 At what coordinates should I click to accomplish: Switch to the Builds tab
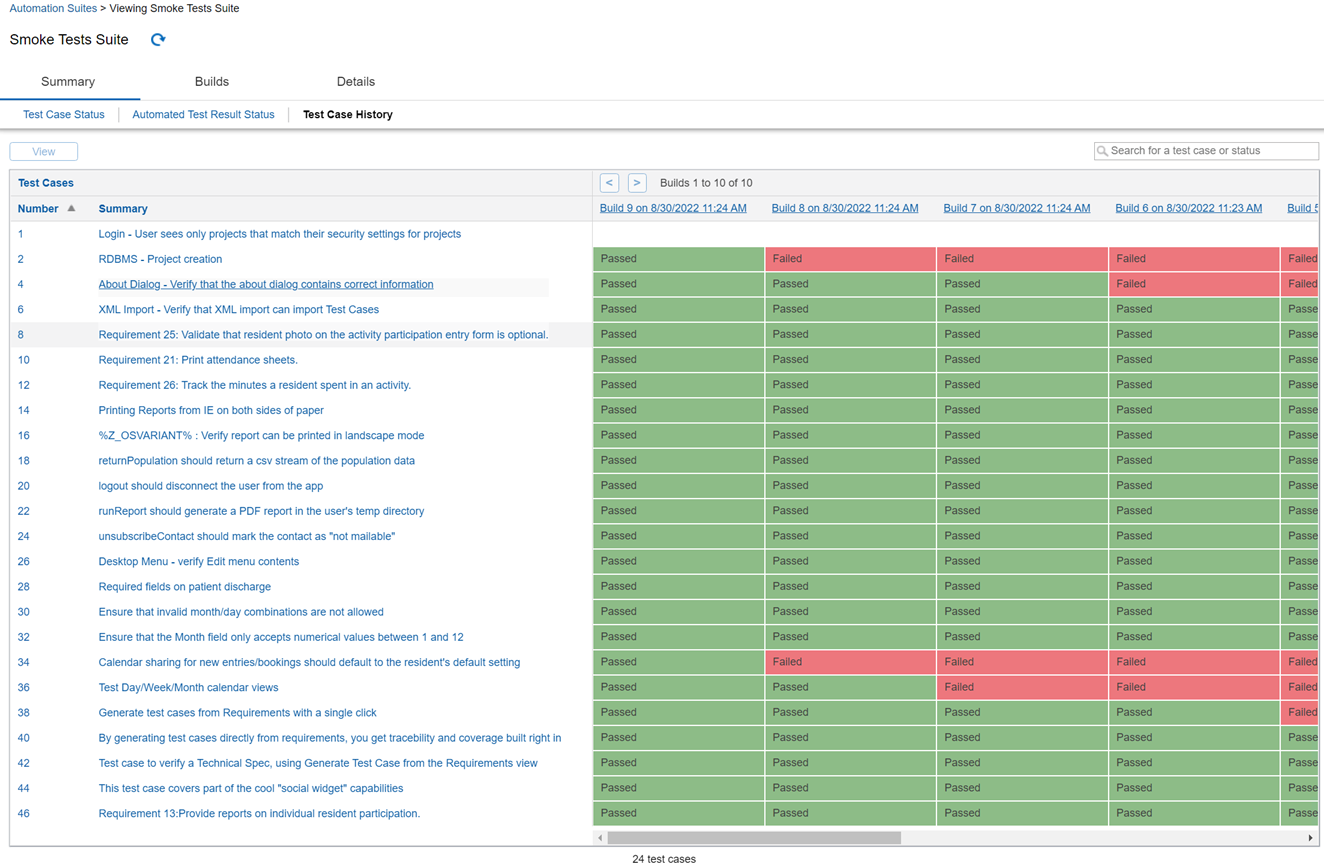212,81
